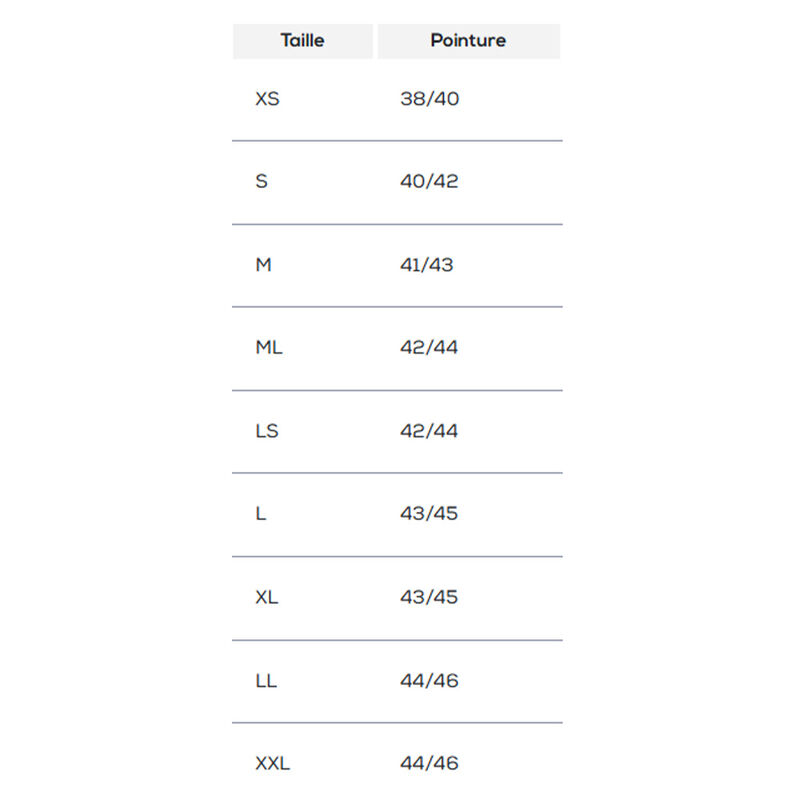Select the LL size label
The width and height of the screenshot is (800, 800).
tap(266, 681)
